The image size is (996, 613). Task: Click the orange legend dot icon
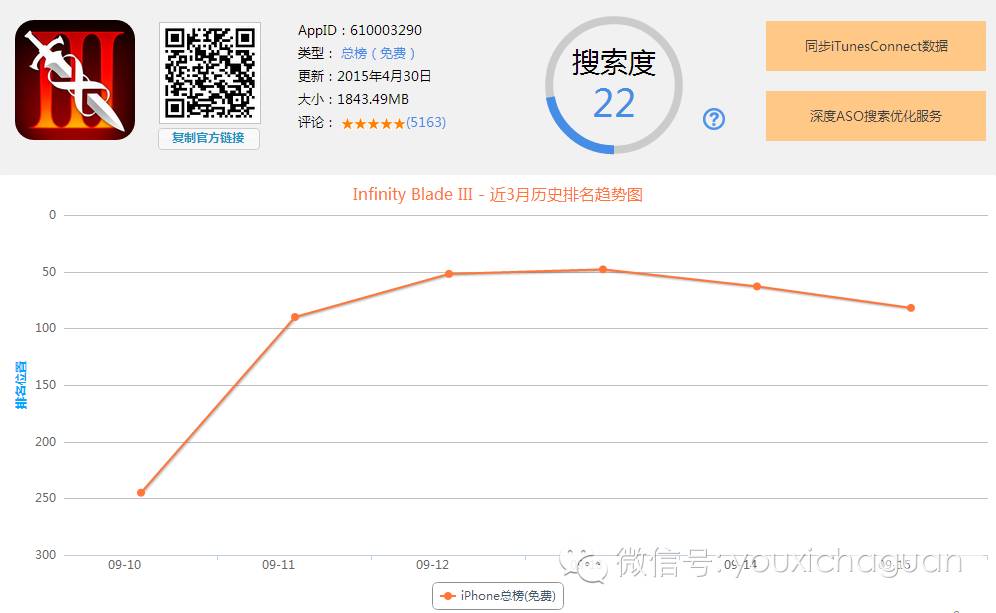447,595
